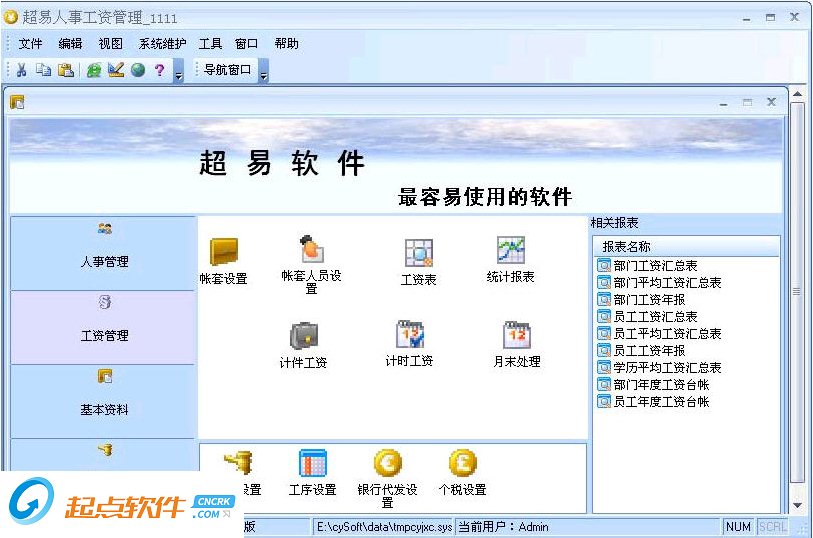813x538 pixels.
Task: Click the Copy toolbar icon
Action: [x=44, y=69]
